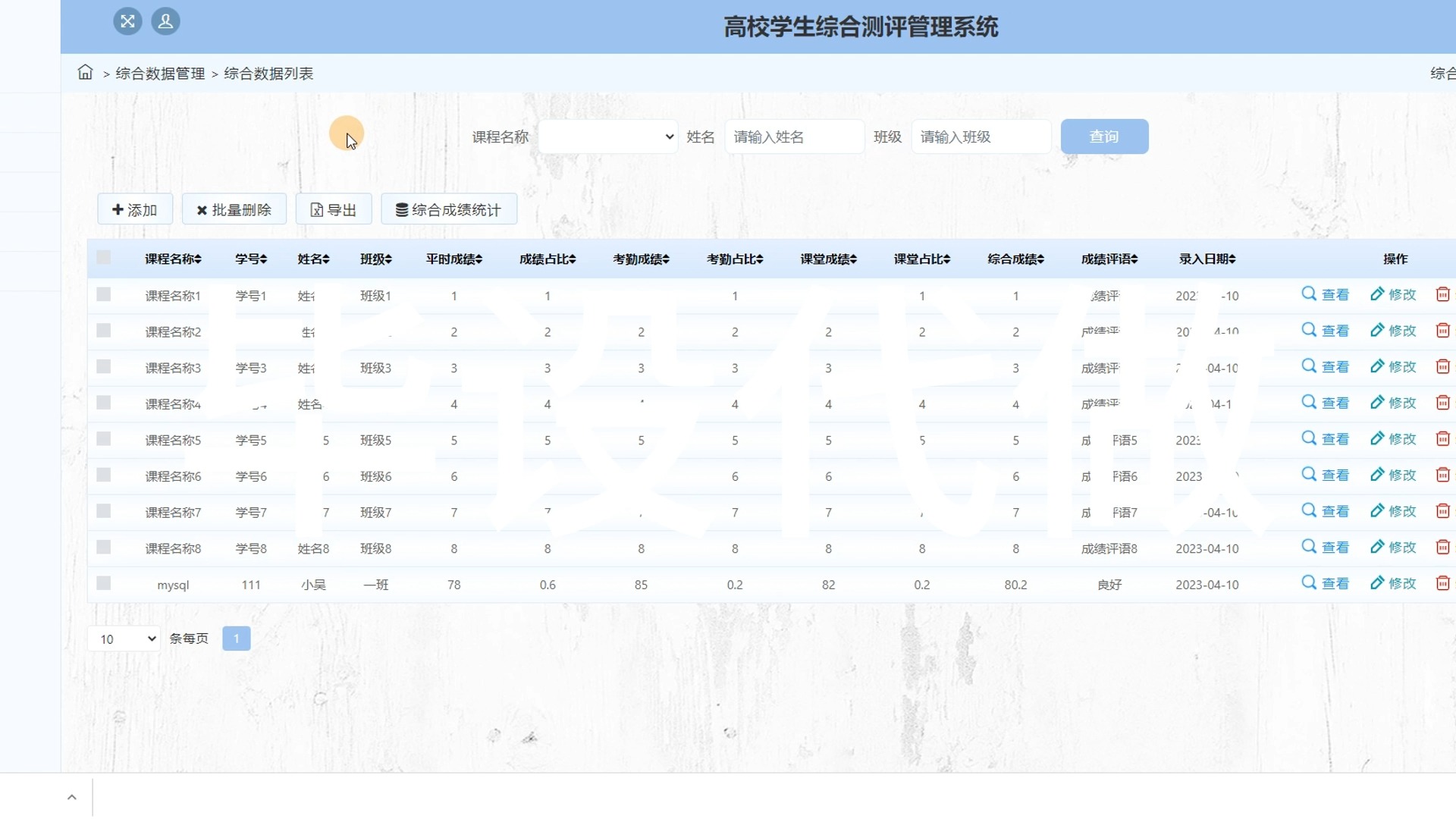Click the 添加 button
Screen dimensions: 1456x819
pyautogui.click(x=135, y=209)
